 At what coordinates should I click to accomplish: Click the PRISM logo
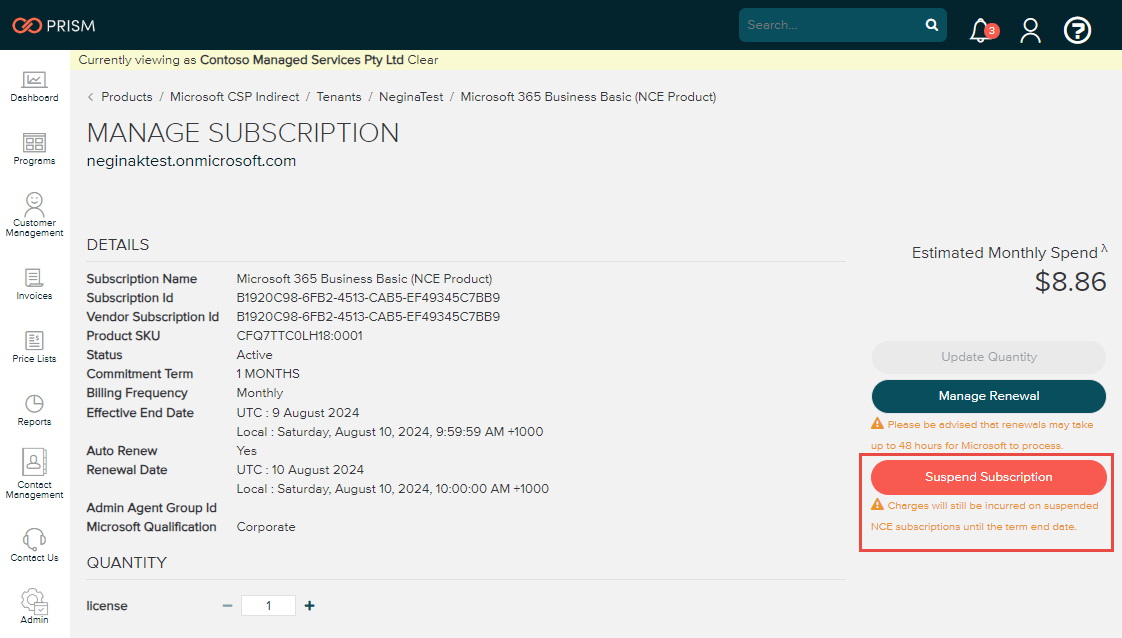[x=54, y=26]
